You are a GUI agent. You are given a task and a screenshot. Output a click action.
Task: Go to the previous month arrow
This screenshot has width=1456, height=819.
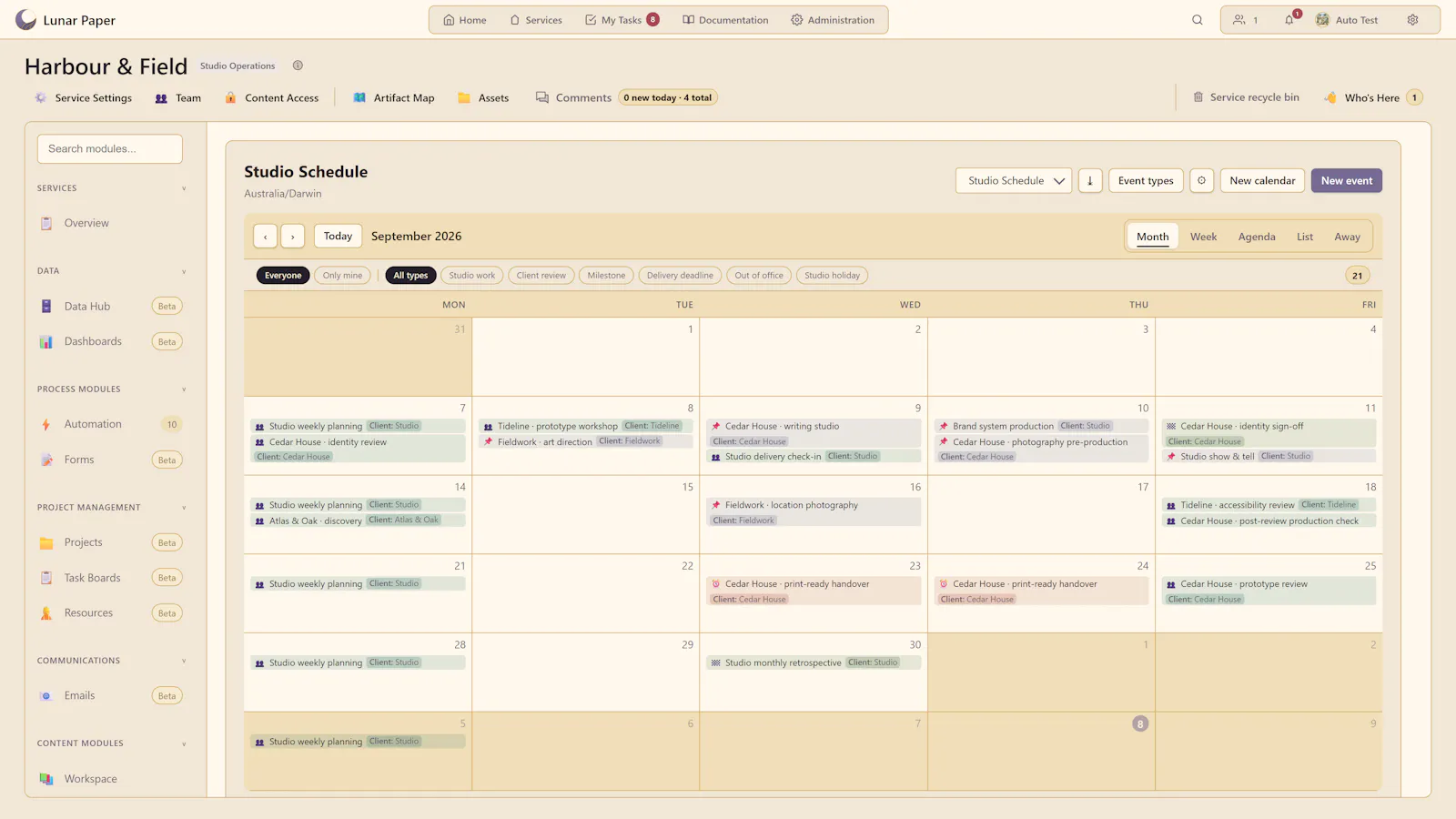(x=266, y=237)
